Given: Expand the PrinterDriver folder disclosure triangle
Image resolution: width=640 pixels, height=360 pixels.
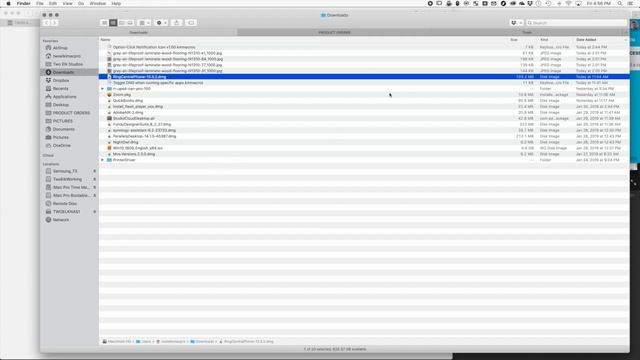Looking at the screenshot, I should (x=102, y=160).
